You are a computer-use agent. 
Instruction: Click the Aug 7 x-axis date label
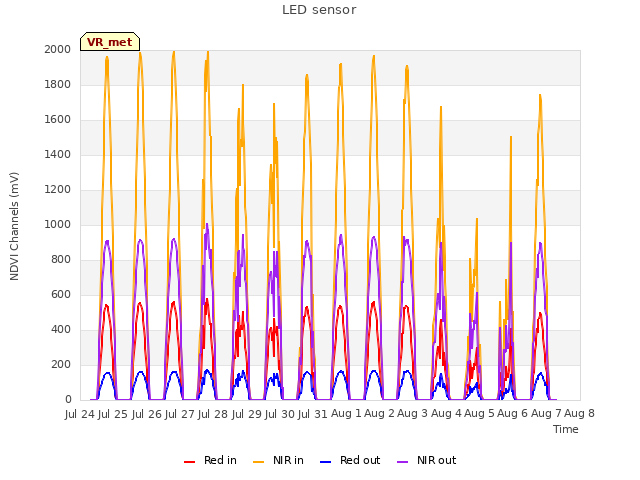546,414
